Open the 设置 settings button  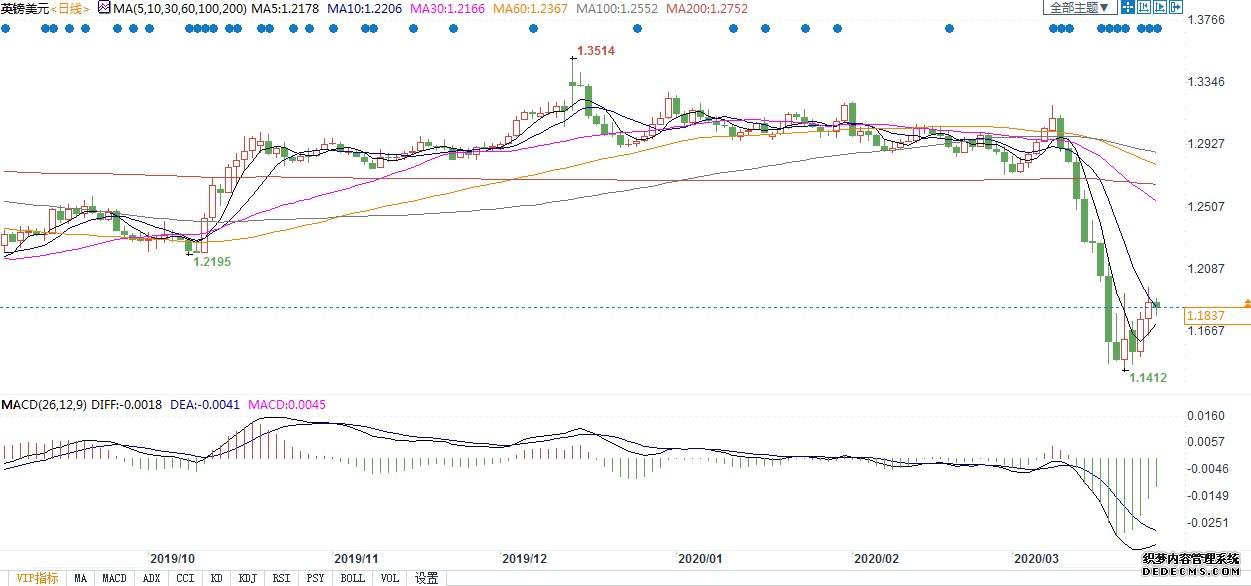pos(427,578)
